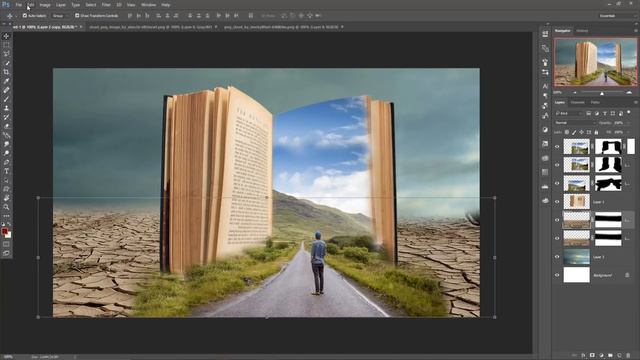Click the Navigator zoom slider handle
The width and height of the screenshot is (640, 360).
(x=602, y=93)
